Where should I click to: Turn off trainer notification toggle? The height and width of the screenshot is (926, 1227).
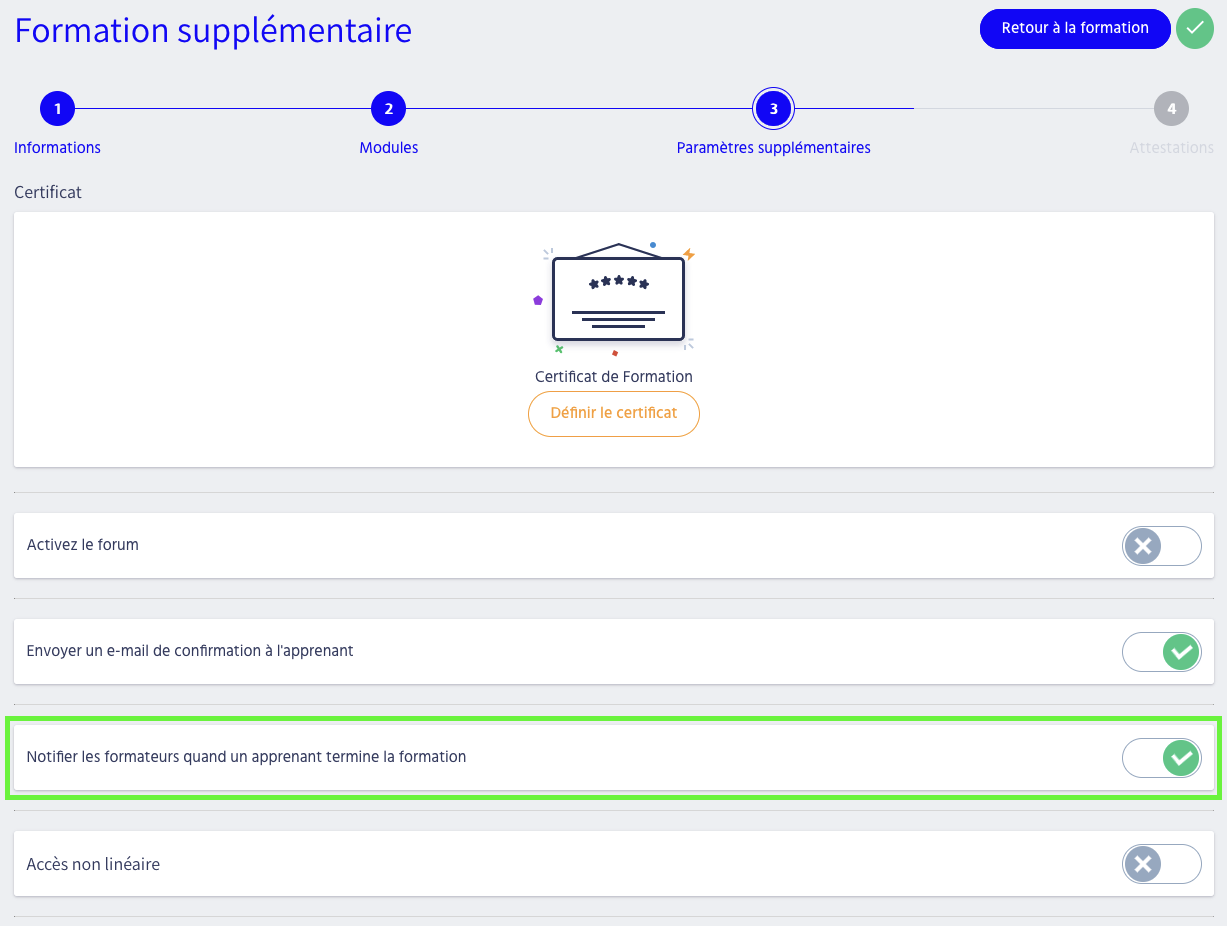[x=1161, y=758]
